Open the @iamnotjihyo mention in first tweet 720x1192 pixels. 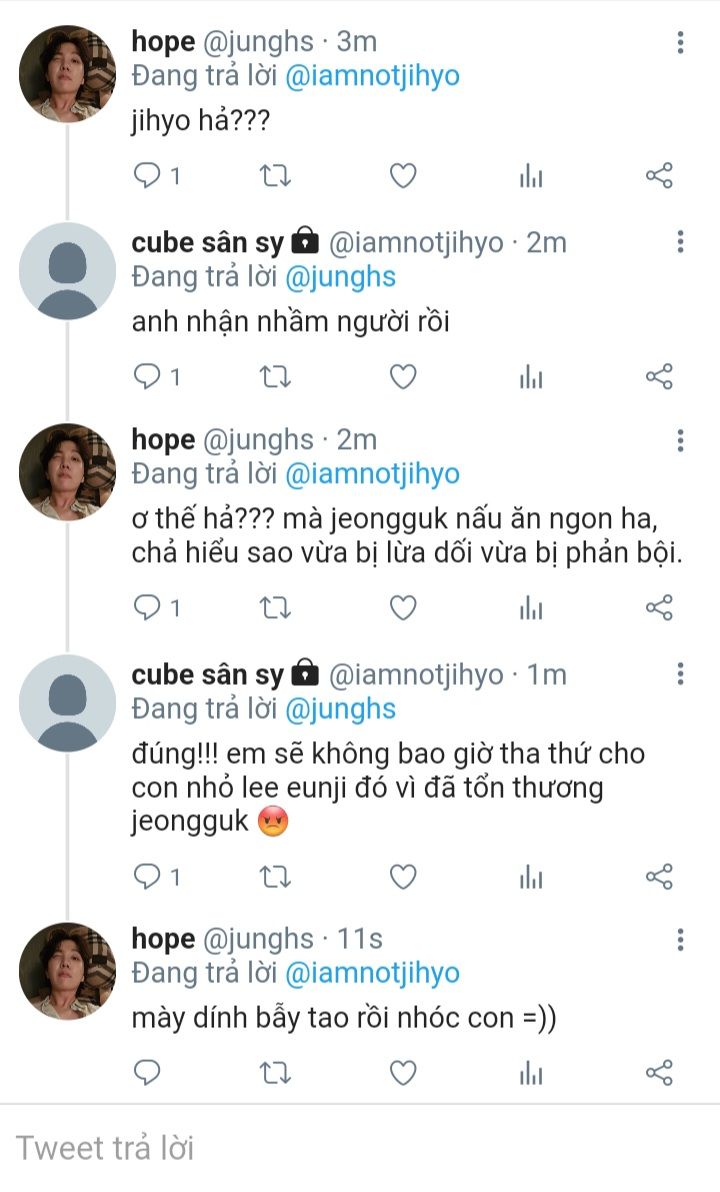pyautogui.click(x=372, y=77)
